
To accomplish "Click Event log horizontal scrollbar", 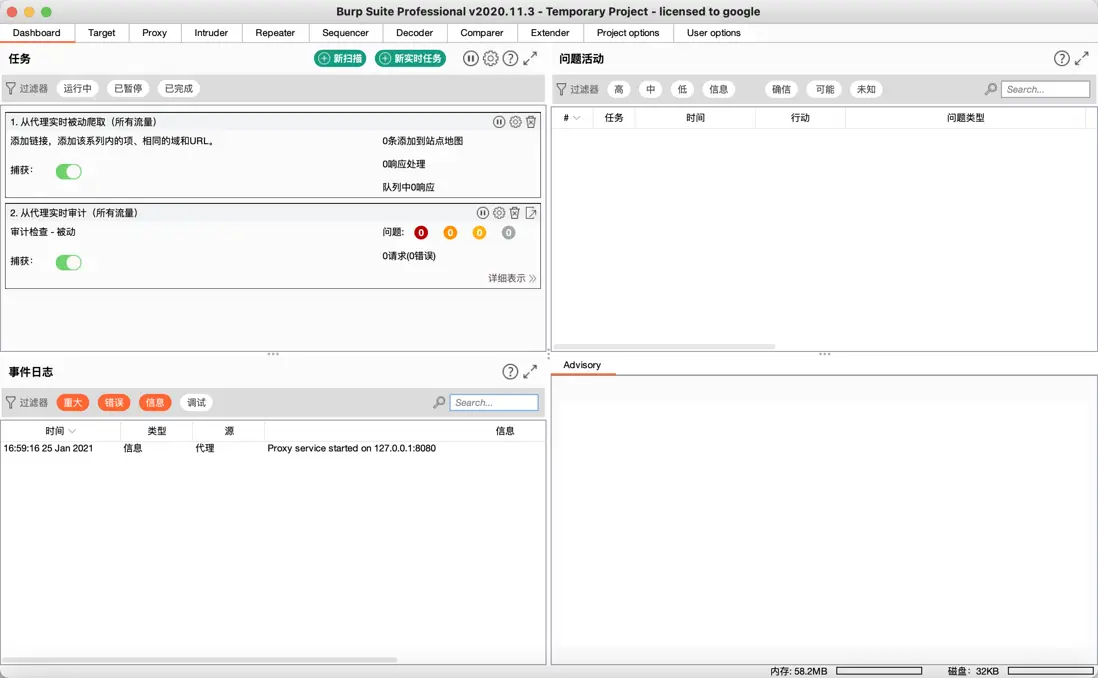I will (x=200, y=660).
